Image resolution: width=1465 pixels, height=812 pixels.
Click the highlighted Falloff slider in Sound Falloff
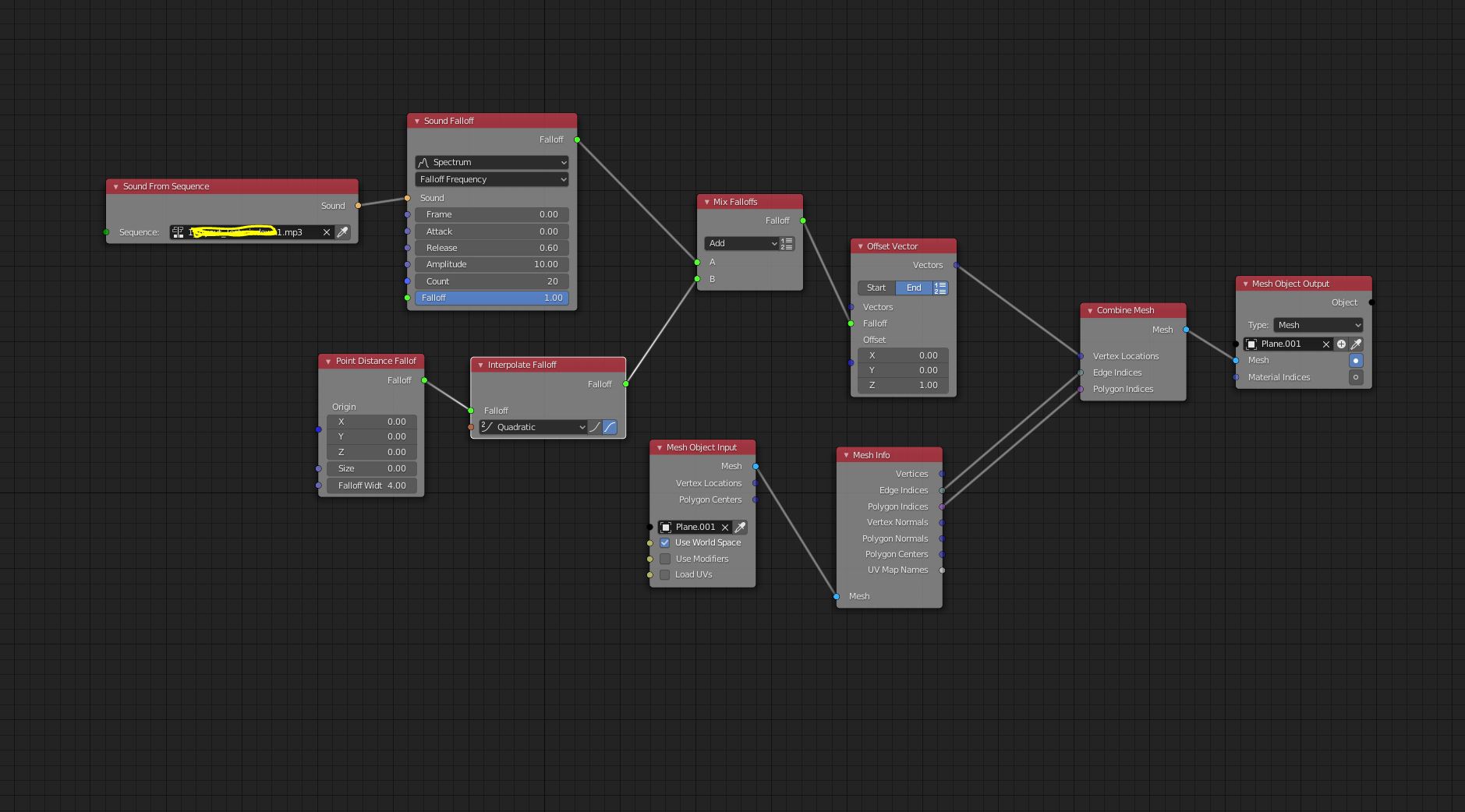491,298
